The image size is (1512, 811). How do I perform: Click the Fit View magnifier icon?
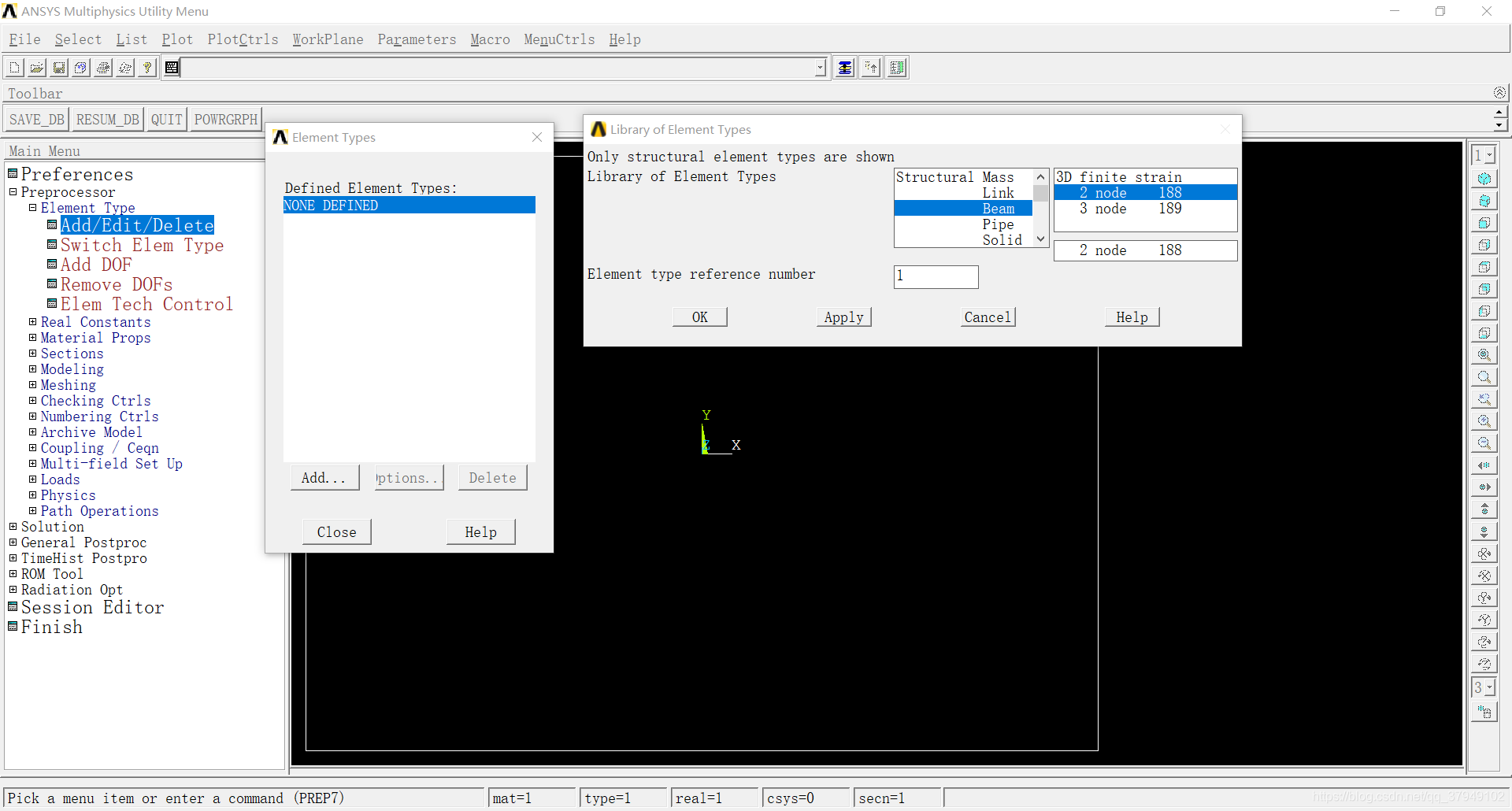1484,355
